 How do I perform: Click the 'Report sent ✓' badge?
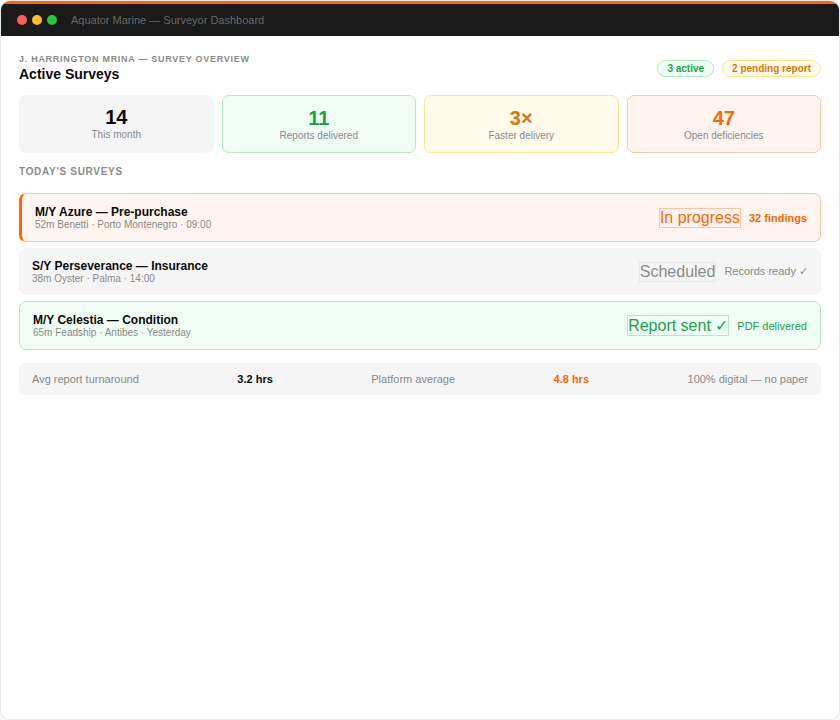click(678, 326)
